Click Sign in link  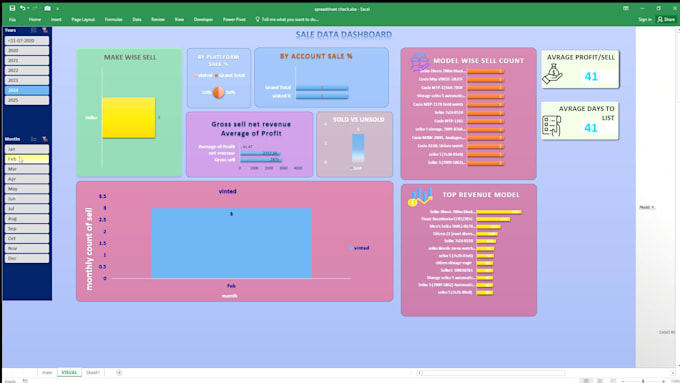[645, 20]
